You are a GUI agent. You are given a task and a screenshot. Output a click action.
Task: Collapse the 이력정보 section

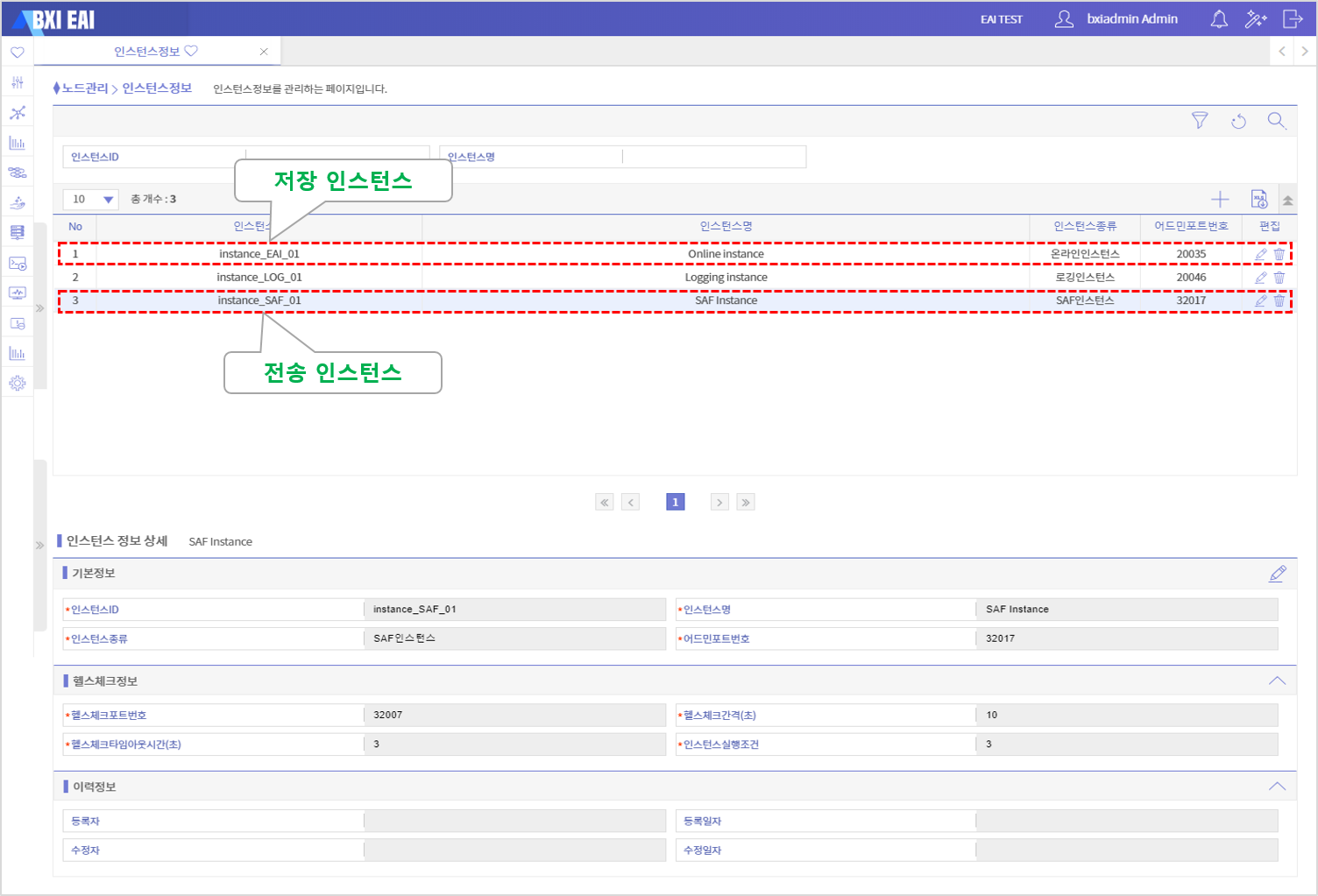1278,787
